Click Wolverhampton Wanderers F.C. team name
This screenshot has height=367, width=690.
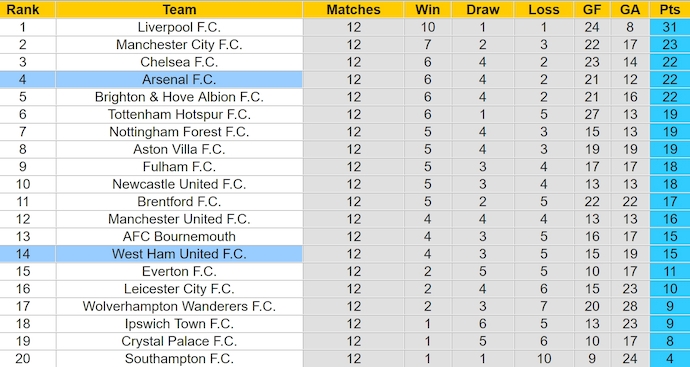(179, 306)
